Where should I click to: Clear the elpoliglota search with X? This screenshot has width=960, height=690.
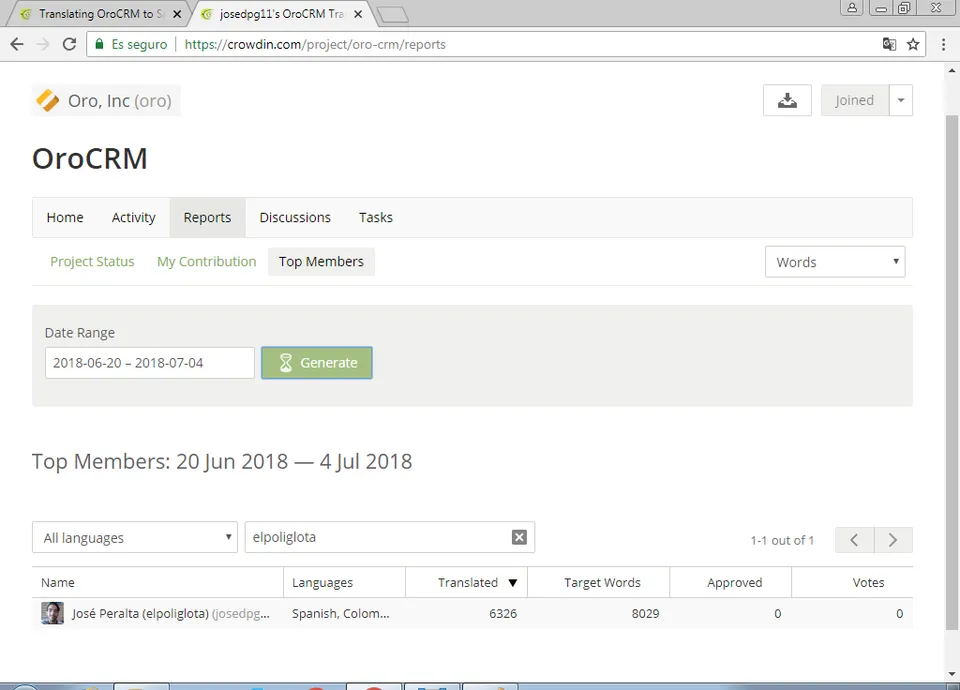point(519,537)
